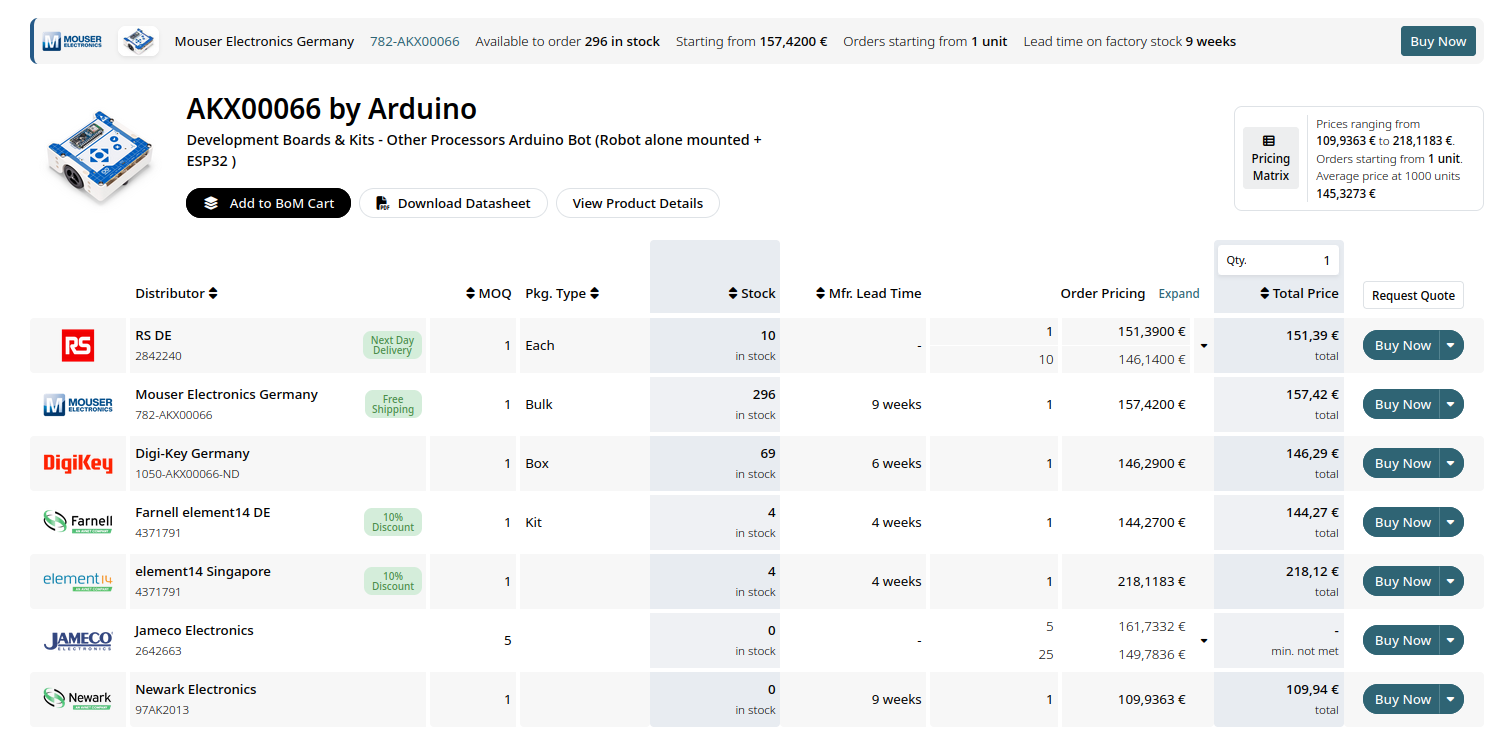
Task: Click the Newark logo
Action: tap(78, 700)
